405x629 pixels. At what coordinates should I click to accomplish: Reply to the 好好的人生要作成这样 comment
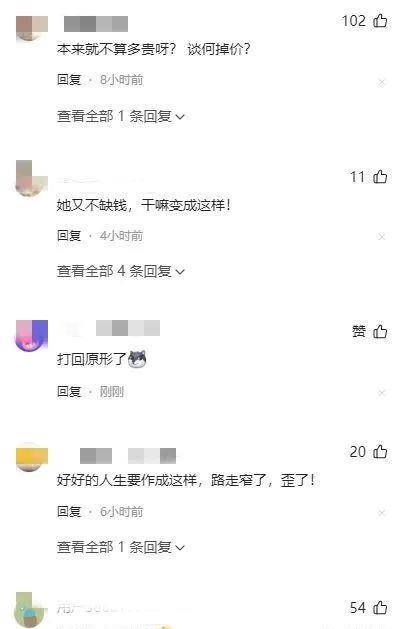tap(69, 511)
